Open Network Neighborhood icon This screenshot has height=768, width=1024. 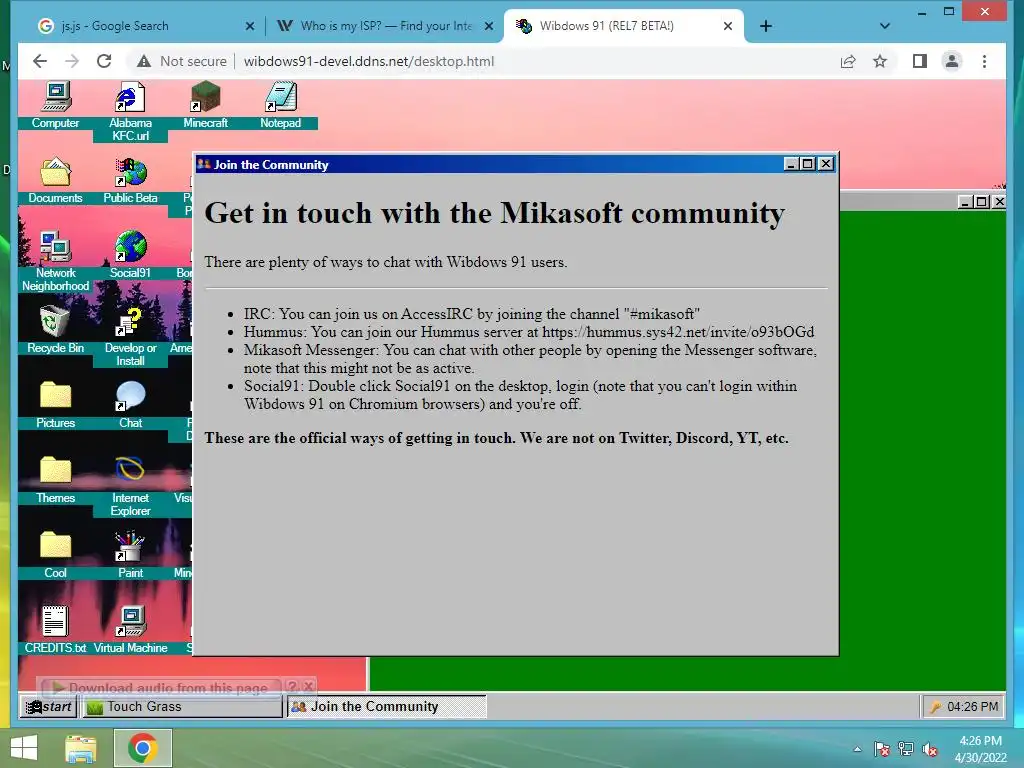[56, 261]
